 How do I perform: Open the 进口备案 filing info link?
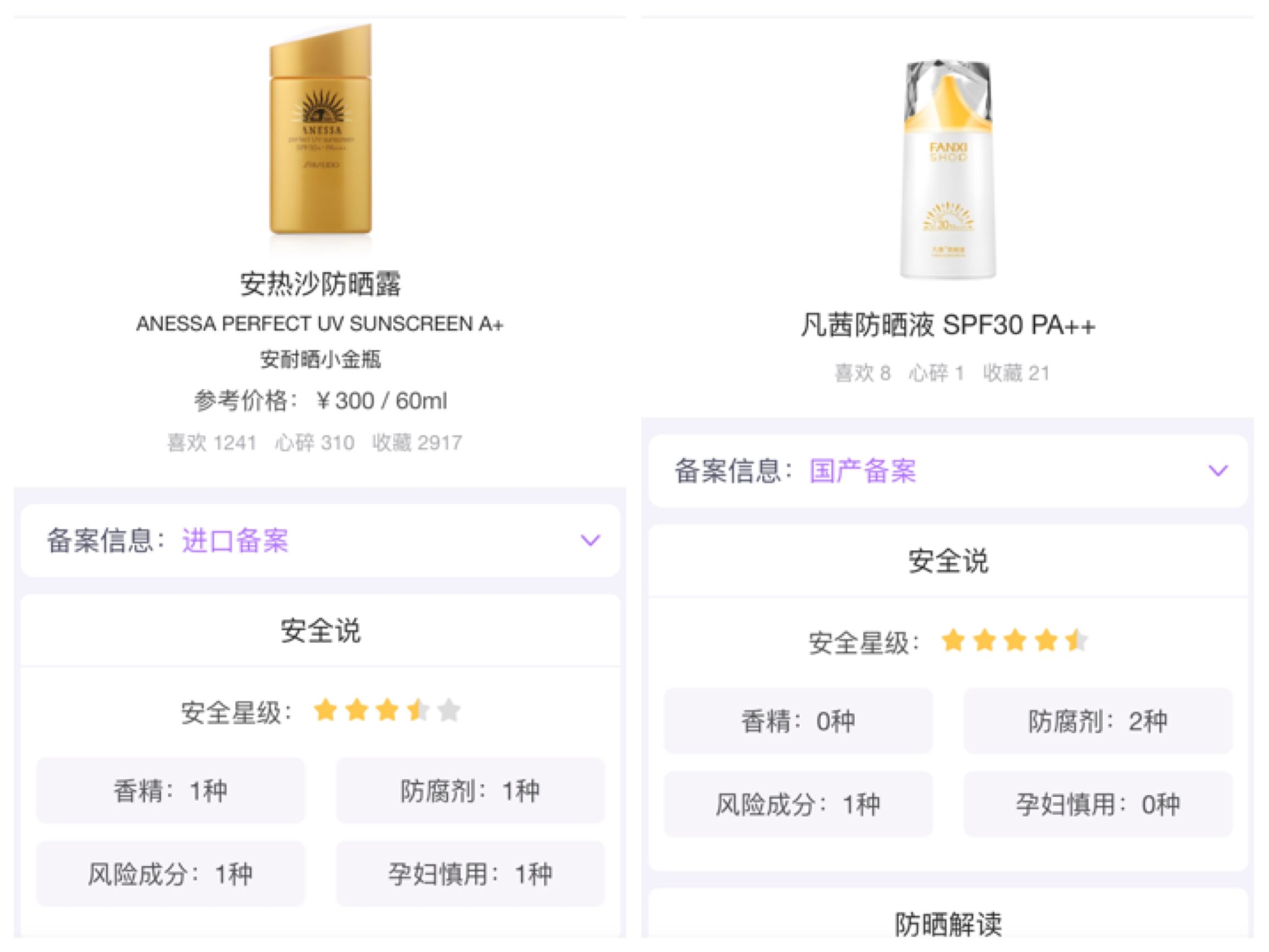pyautogui.click(x=235, y=540)
